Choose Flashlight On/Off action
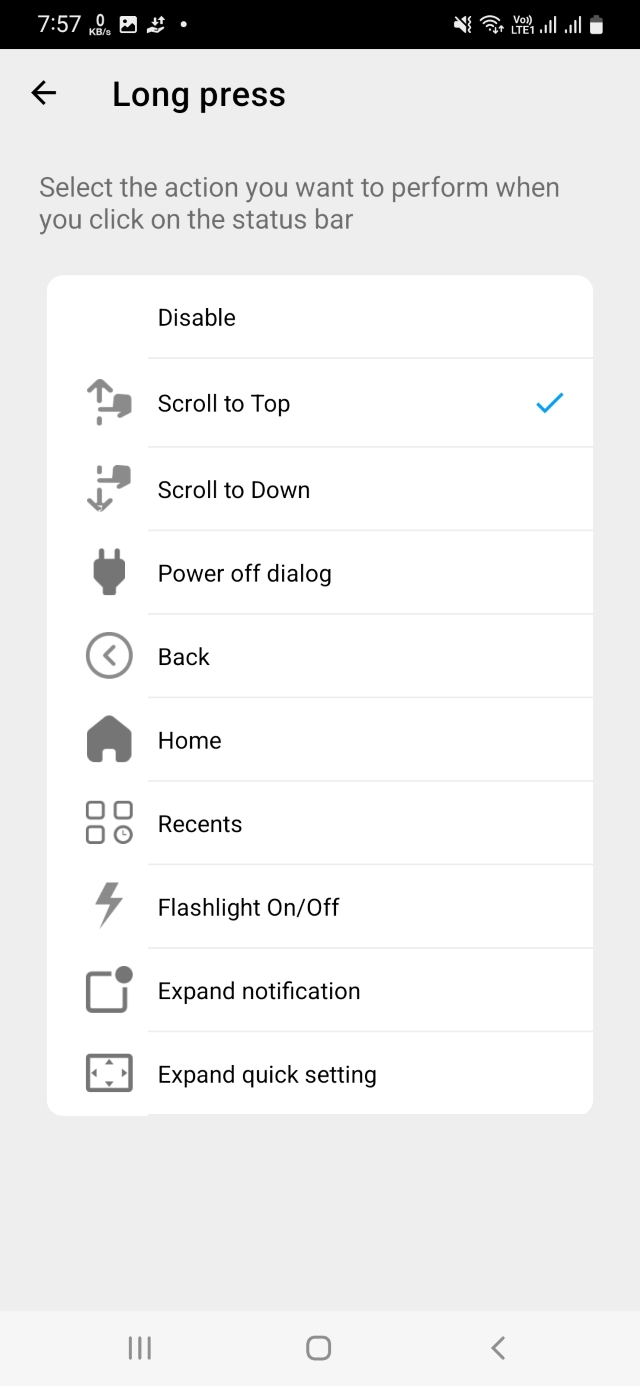The height and width of the screenshot is (1386, 640). [248, 908]
